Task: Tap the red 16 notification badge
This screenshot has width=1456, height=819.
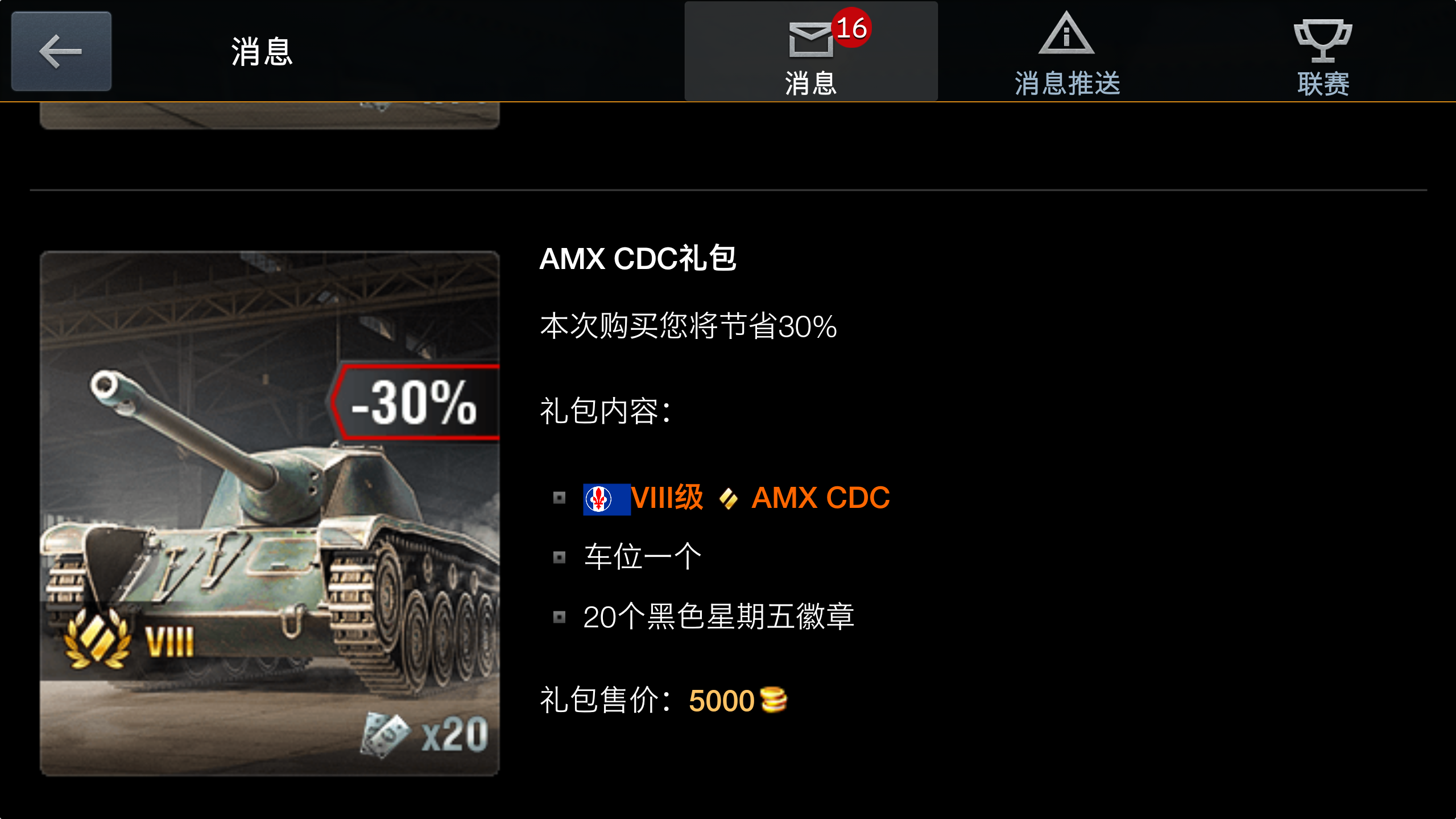Action: click(851, 27)
